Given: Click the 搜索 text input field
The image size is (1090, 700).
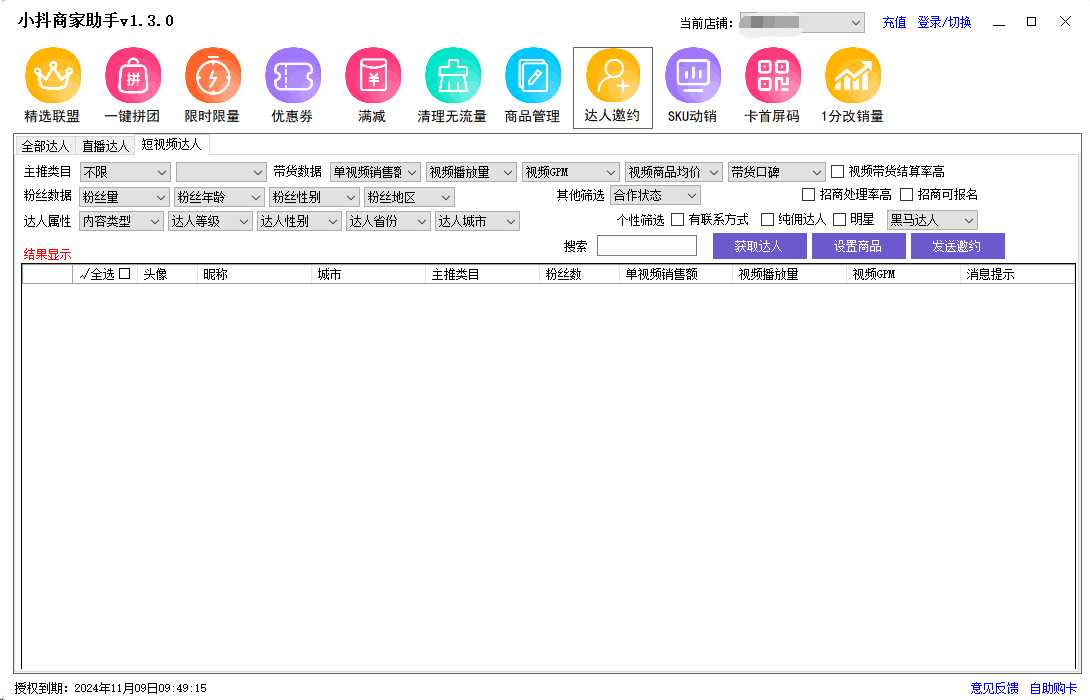Looking at the screenshot, I should [646, 246].
